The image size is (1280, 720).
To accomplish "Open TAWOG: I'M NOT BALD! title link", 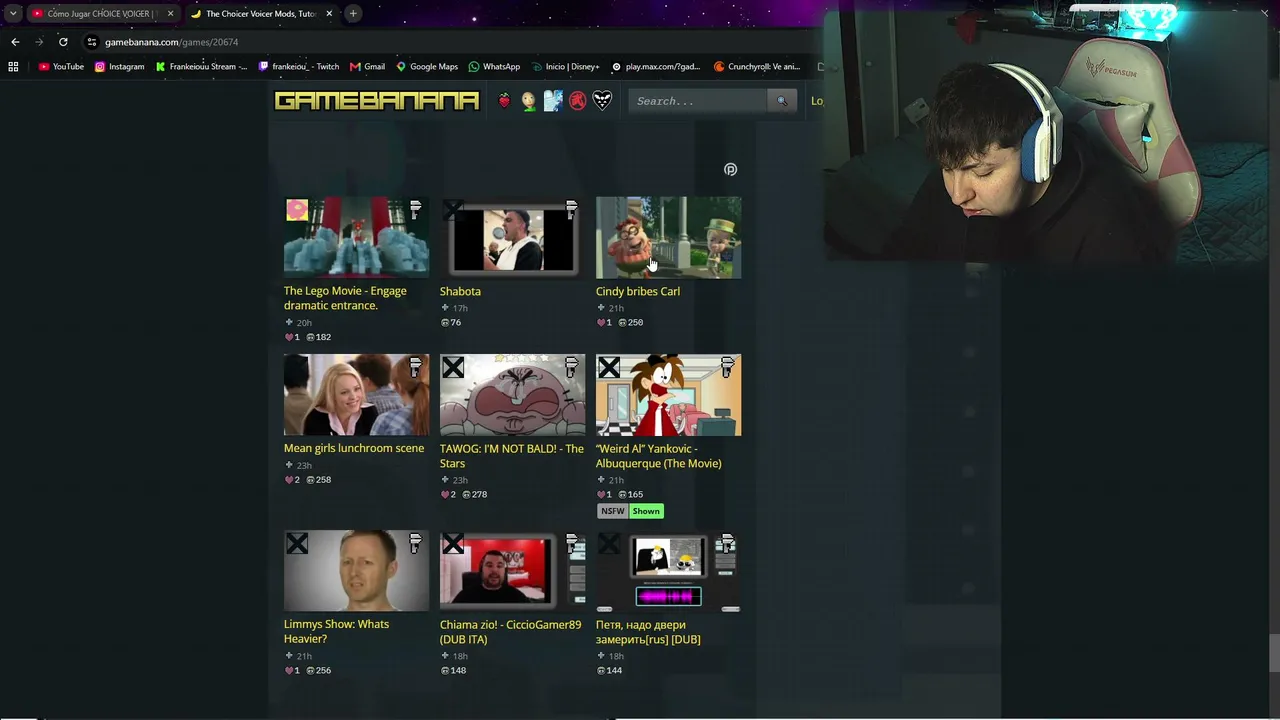I will coord(512,456).
